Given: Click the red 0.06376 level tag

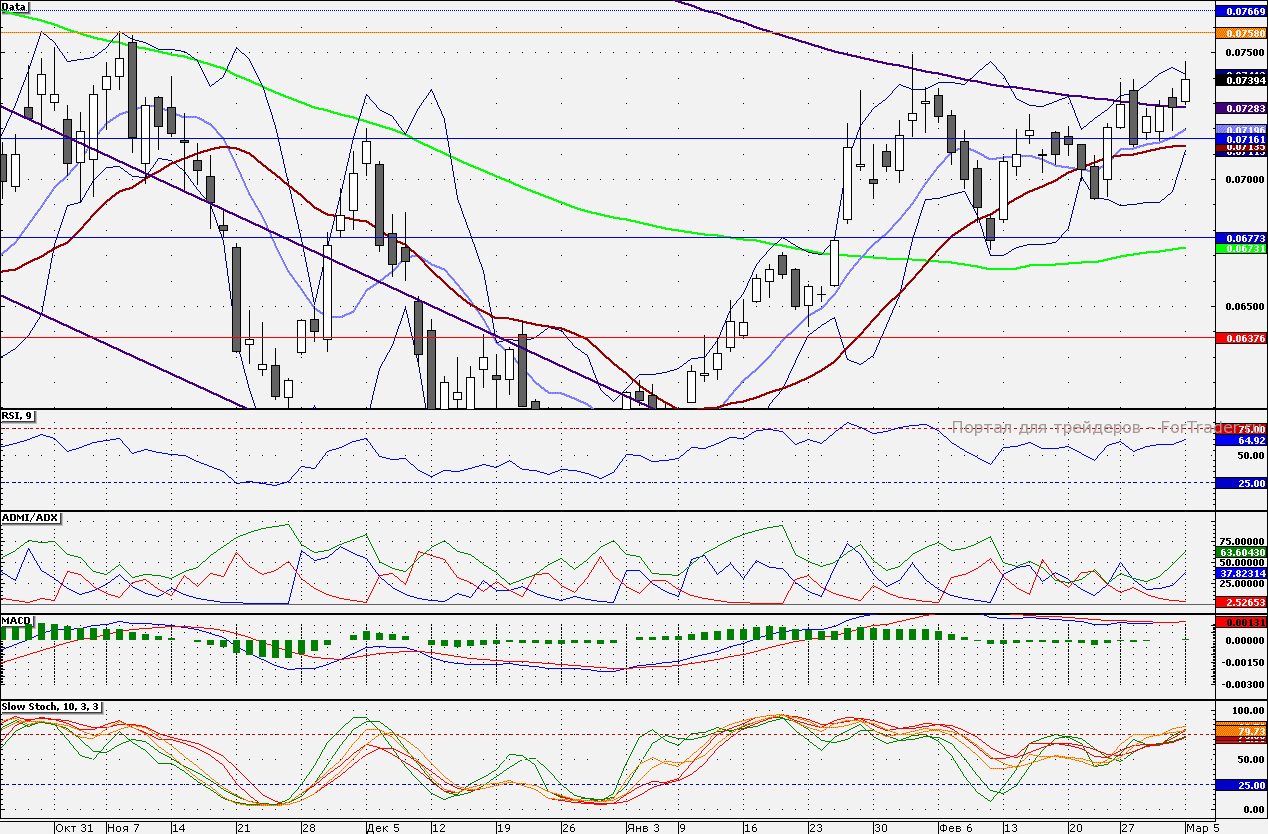Looking at the screenshot, I should pyautogui.click(x=1240, y=338).
